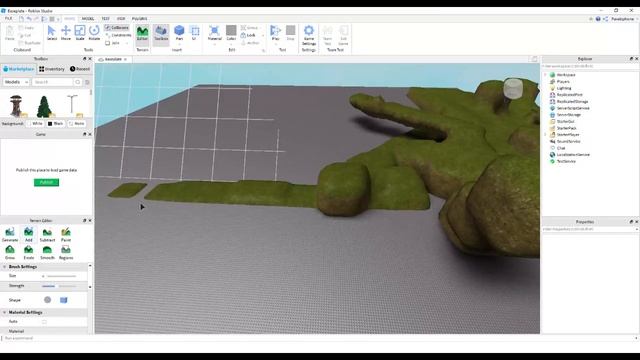The width and height of the screenshot is (640, 360).
Task: Toggle the Collisions checkbox
Action: coord(117,28)
